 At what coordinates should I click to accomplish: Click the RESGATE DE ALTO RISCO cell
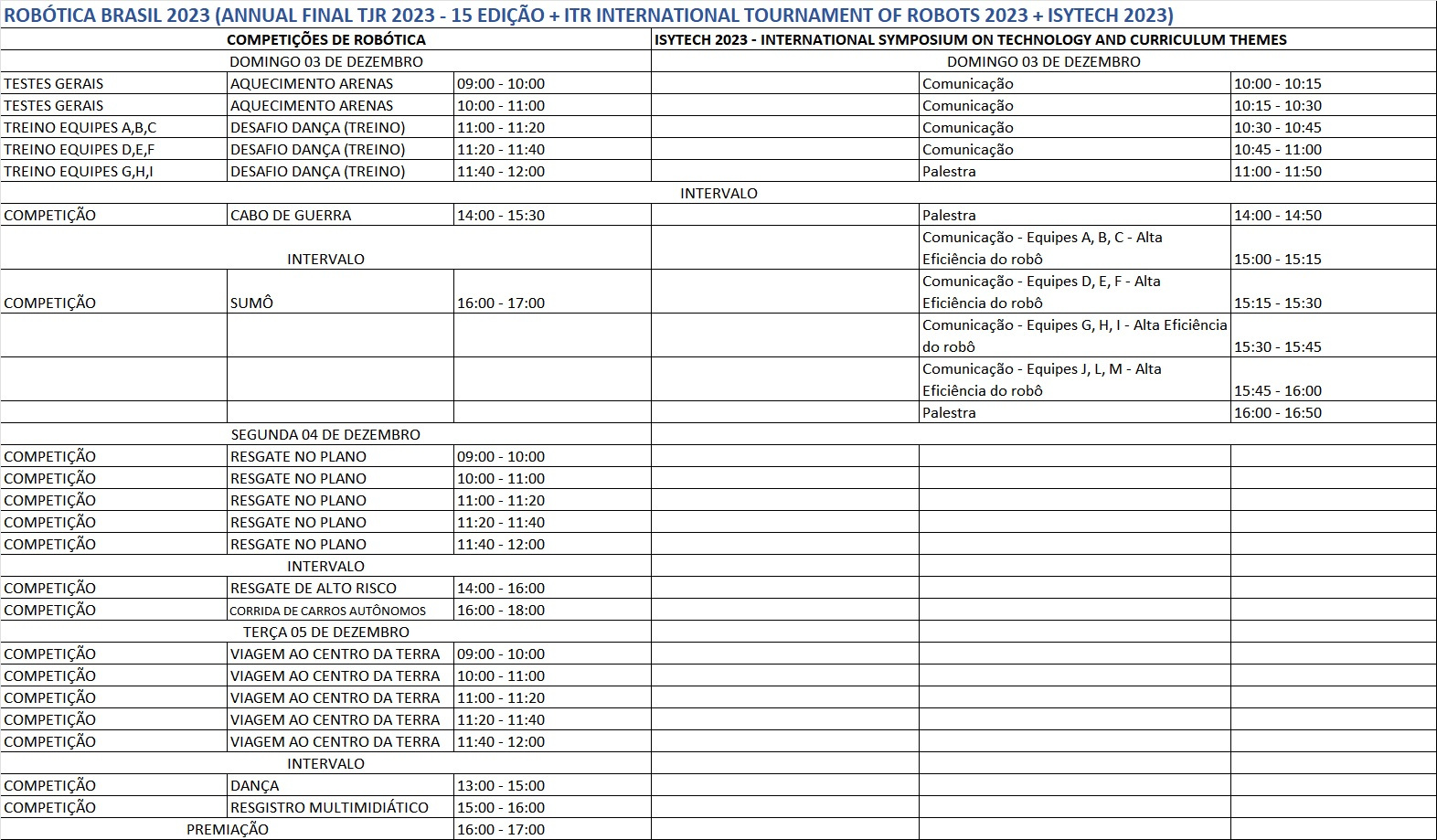pyautogui.click(x=313, y=589)
